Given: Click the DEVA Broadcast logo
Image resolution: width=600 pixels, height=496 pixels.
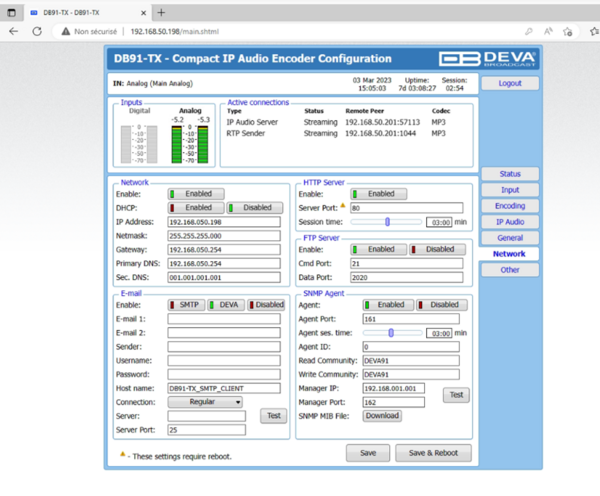Looking at the screenshot, I should pos(487,59).
